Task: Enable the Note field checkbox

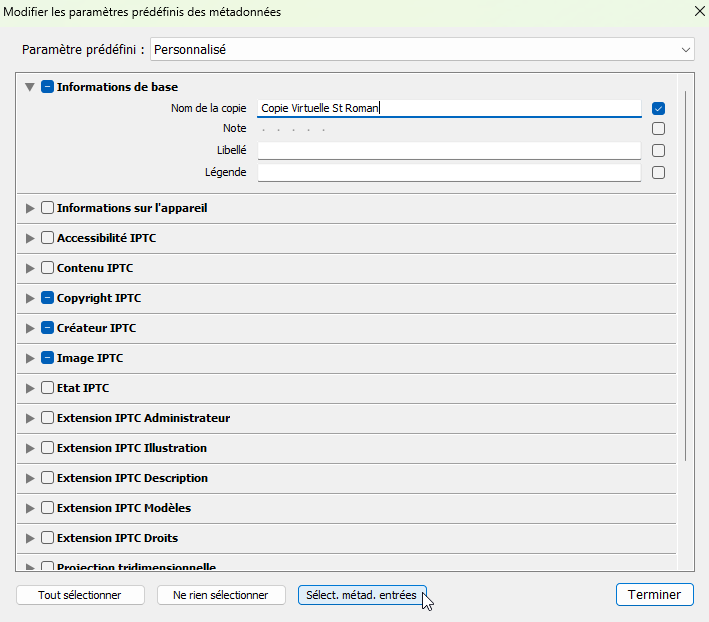Action: click(x=658, y=129)
